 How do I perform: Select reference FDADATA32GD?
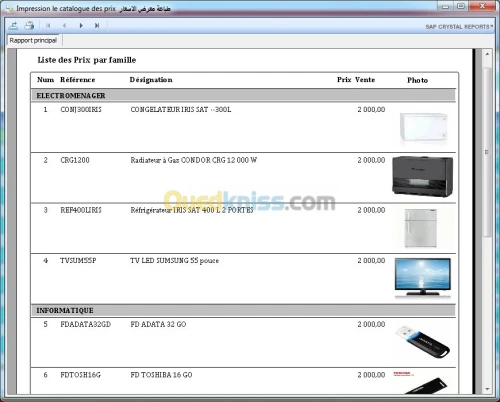(86, 324)
